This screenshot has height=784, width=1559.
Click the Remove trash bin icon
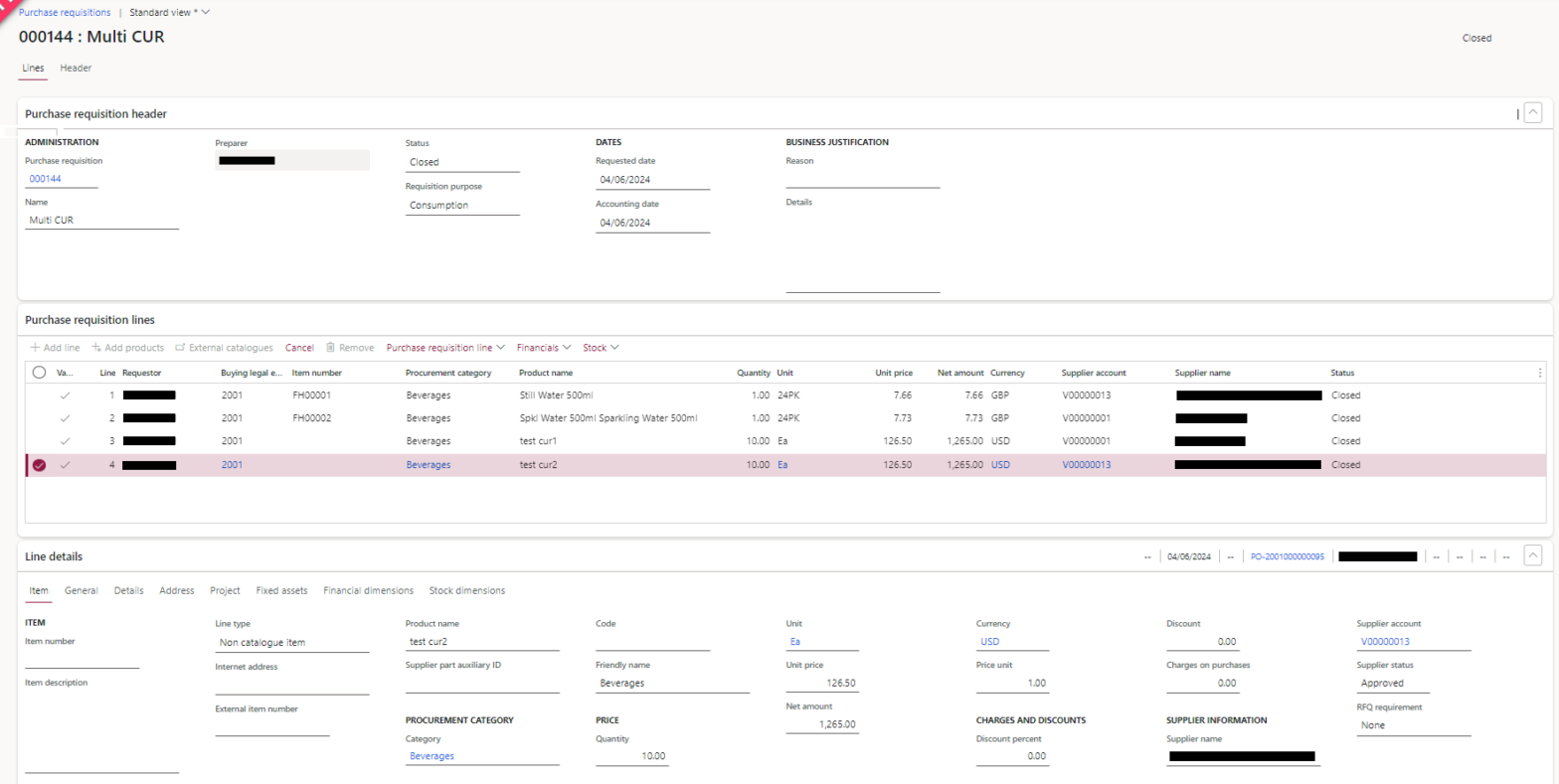332,348
